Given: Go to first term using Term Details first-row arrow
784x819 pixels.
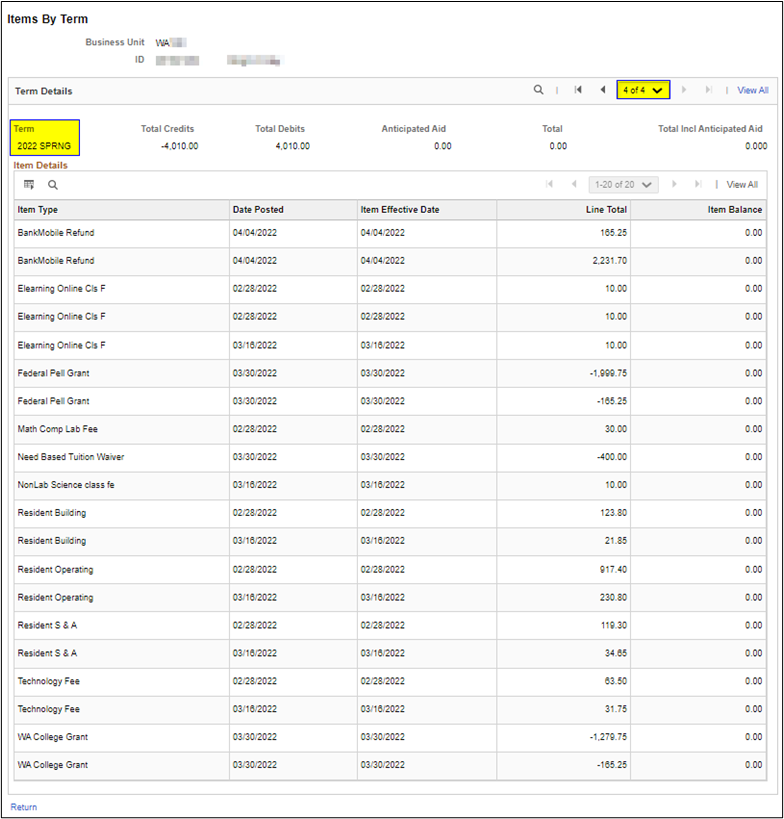Looking at the screenshot, I should pyautogui.click(x=578, y=90).
